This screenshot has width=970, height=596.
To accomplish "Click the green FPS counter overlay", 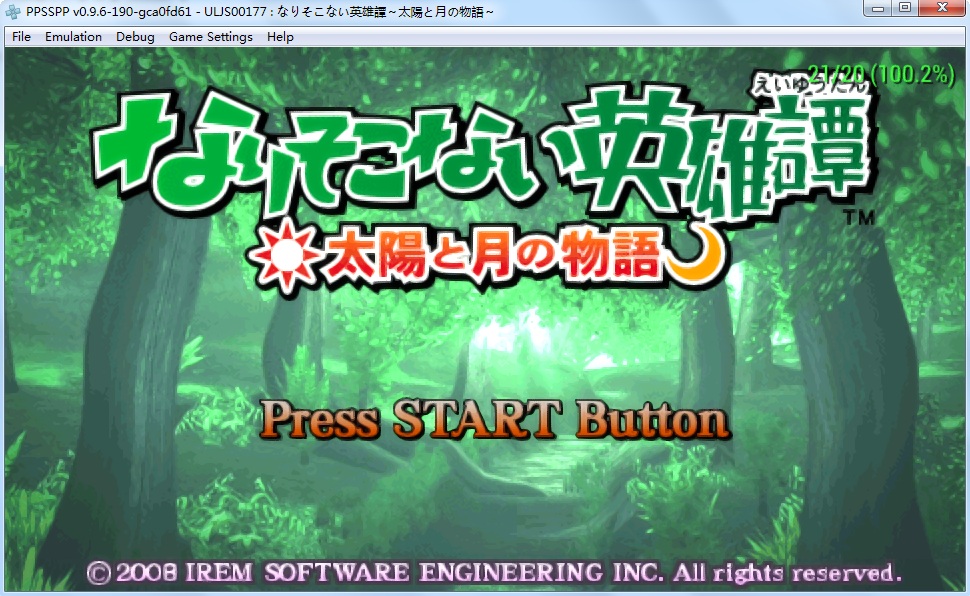I will pyautogui.click(x=881, y=74).
